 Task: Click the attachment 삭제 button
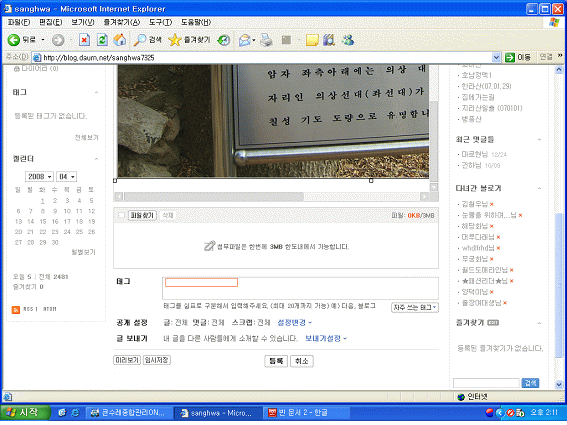click(x=168, y=216)
